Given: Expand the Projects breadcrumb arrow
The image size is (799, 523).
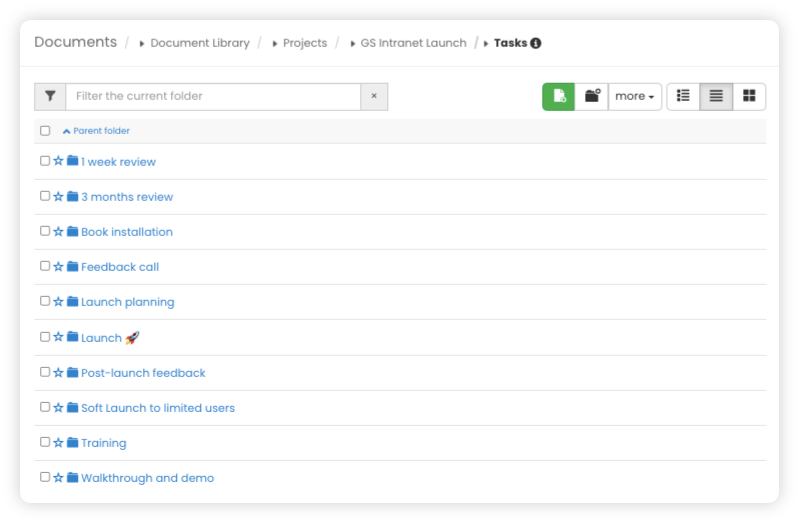Looking at the screenshot, I should pyautogui.click(x=275, y=44).
